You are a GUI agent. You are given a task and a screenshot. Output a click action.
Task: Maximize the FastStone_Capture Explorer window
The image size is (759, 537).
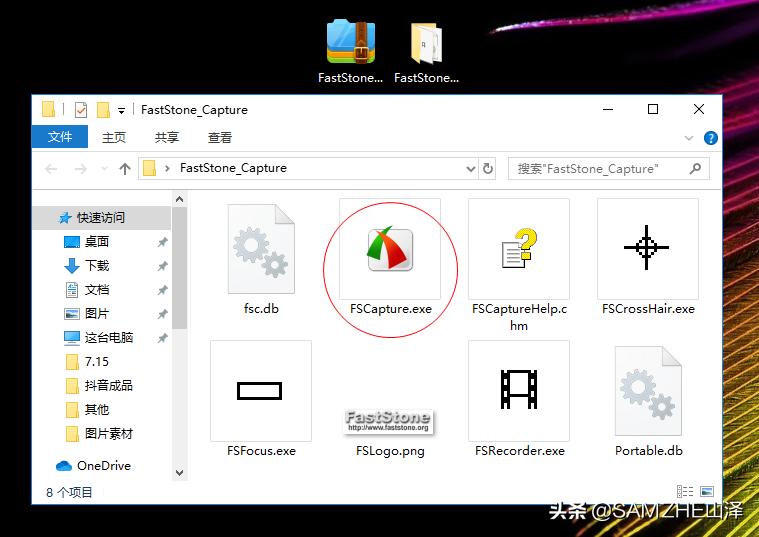[653, 109]
